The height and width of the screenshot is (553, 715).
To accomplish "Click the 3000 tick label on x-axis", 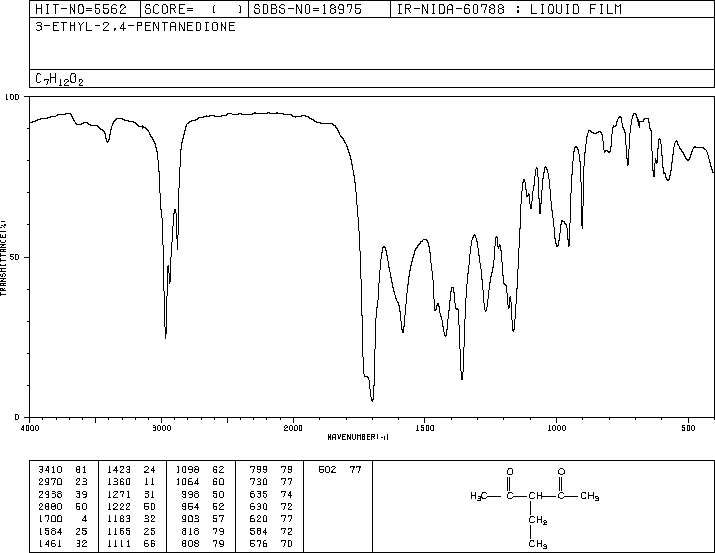I will (x=161, y=428).
